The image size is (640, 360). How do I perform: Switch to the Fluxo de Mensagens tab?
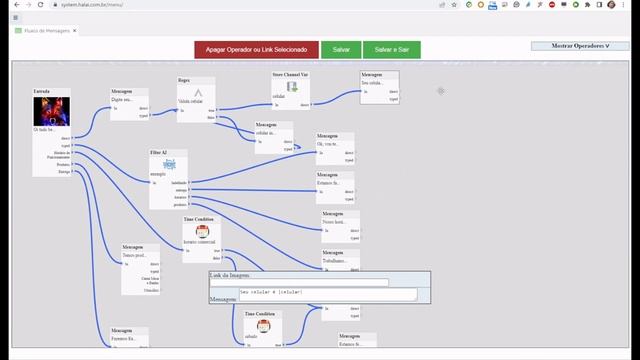(47, 31)
